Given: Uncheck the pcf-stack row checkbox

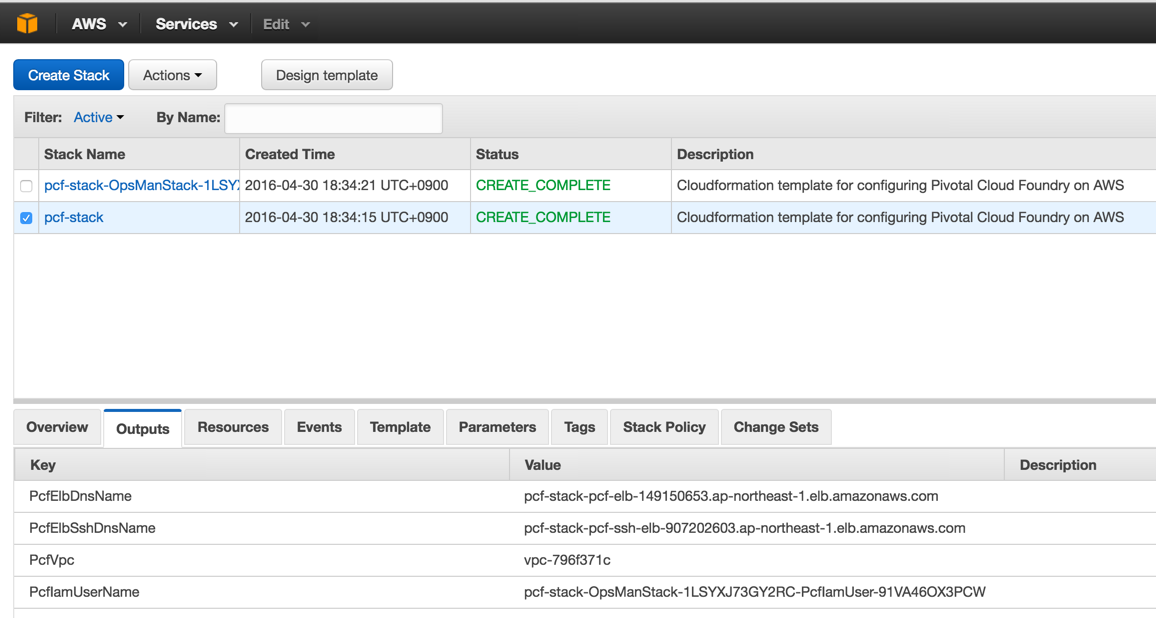Looking at the screenshot, I should point(26,218).
